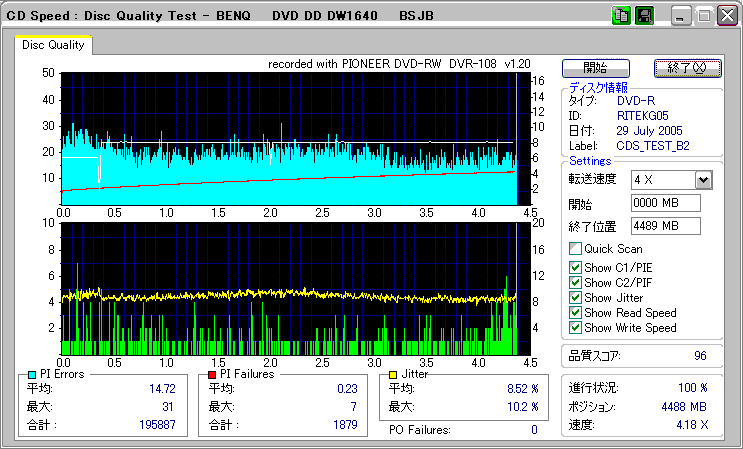Minimize the CD Speed window
The width and height of the screenshot is (743, 449).
pyautogui.click(x=681, y=16)
